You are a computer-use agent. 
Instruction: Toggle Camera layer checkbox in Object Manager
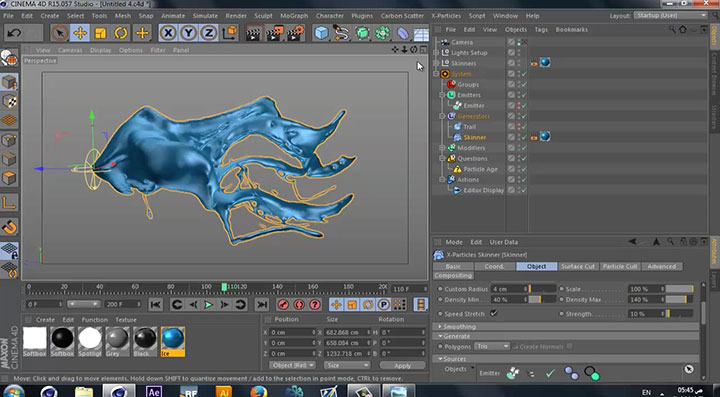pyautogui.click(x=511, y=42)
